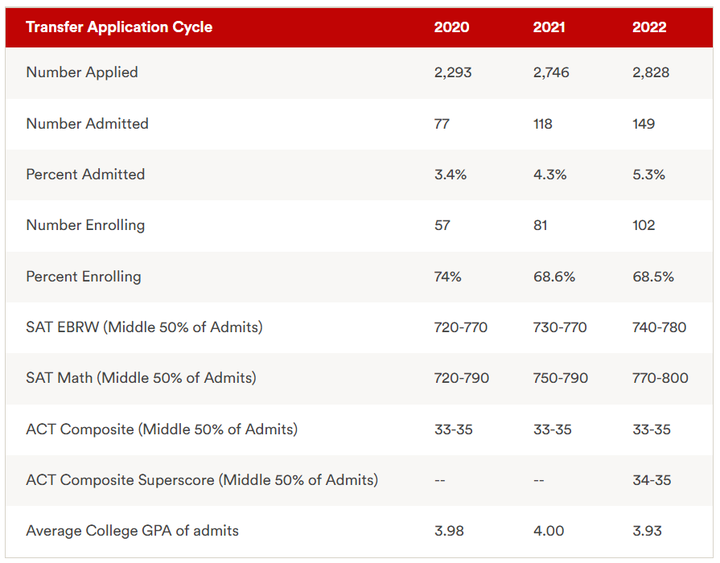Screen dimensions: 720x563
Task: Click the Number Admitted row label
Action: 87,124
